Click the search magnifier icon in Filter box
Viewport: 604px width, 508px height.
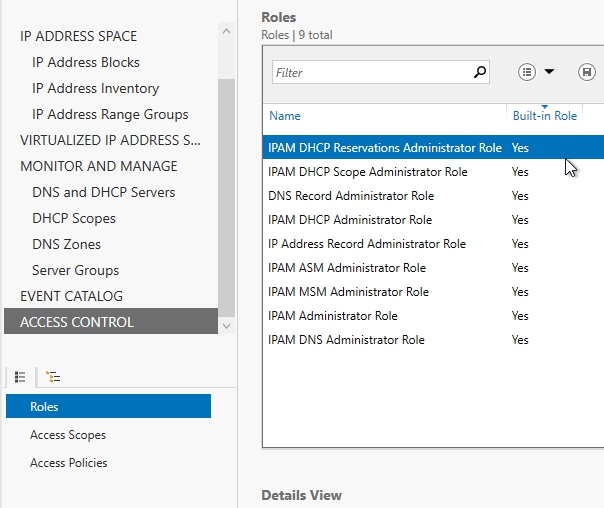480,72
